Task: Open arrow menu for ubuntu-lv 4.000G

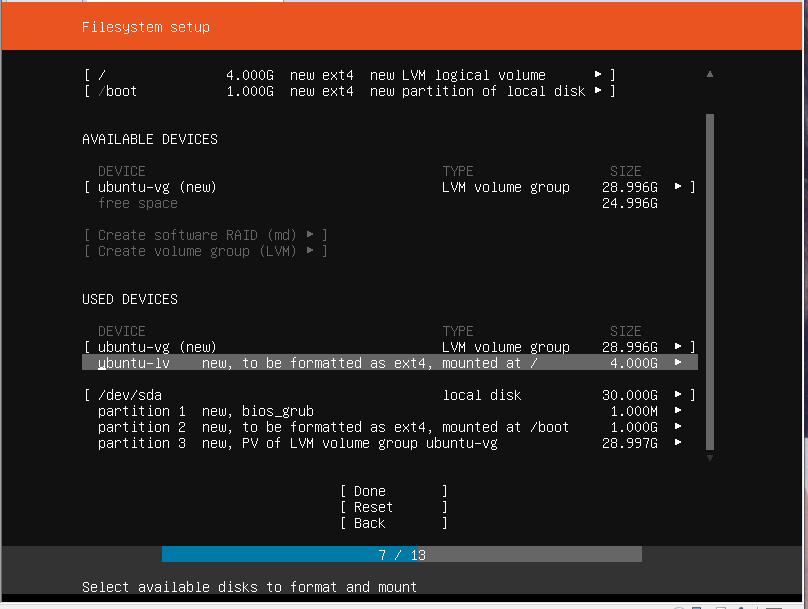Action: [x=678, y=363]
